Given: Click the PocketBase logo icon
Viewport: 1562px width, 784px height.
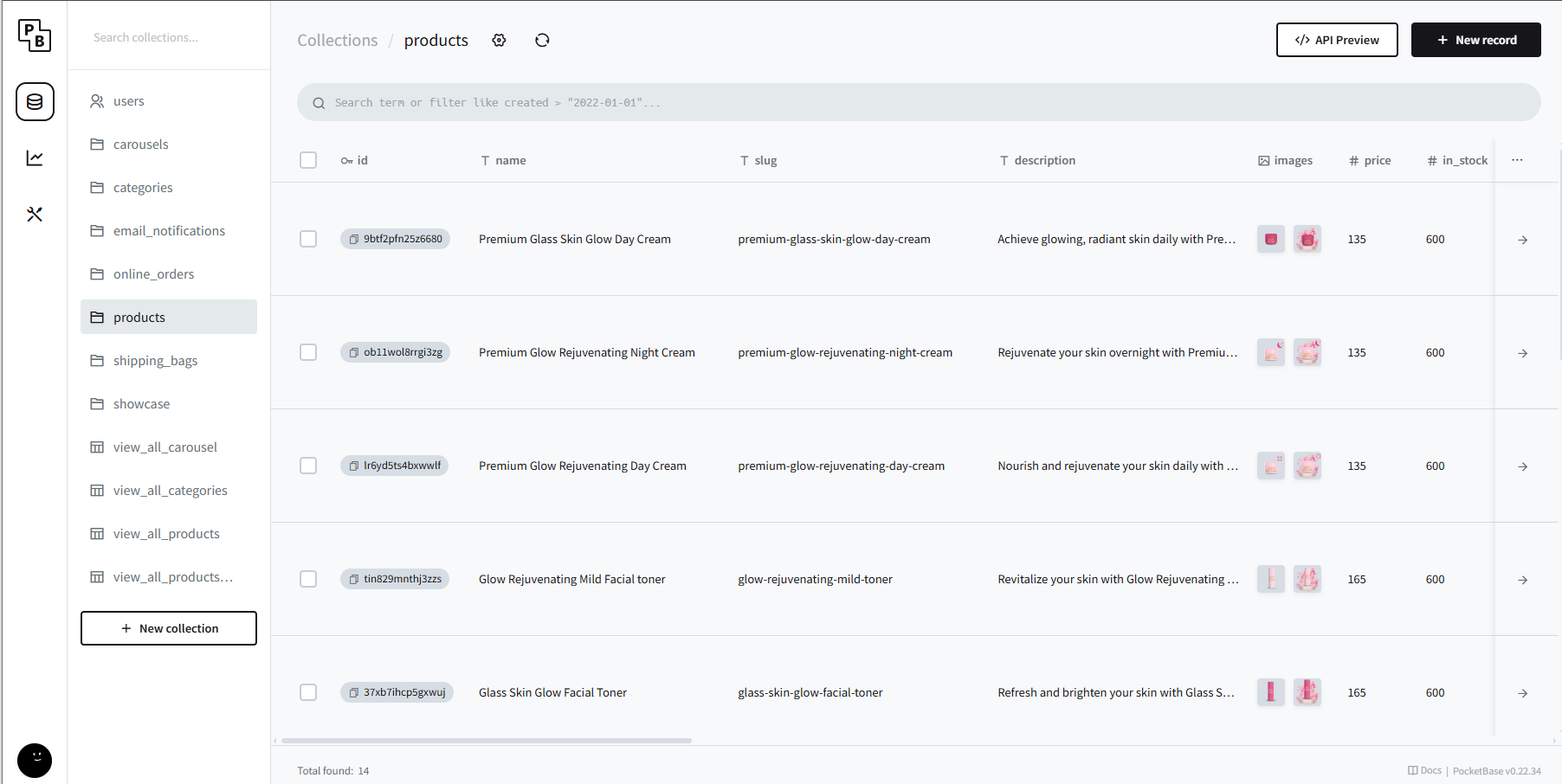Looking at the screenshot, I should coord(35,36).
